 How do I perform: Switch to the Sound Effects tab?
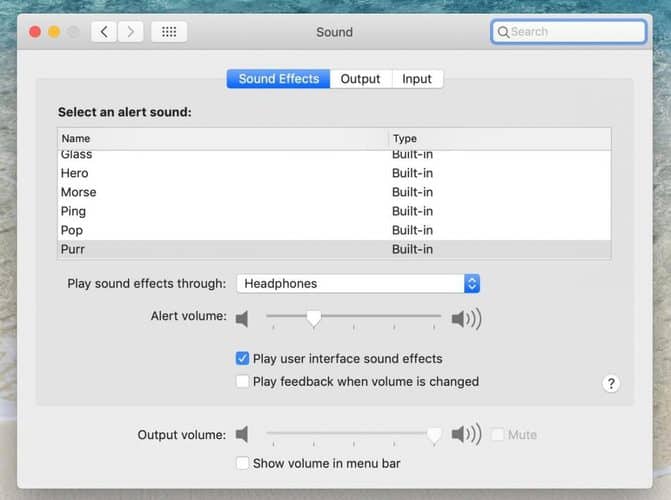(x=279, y=79)
